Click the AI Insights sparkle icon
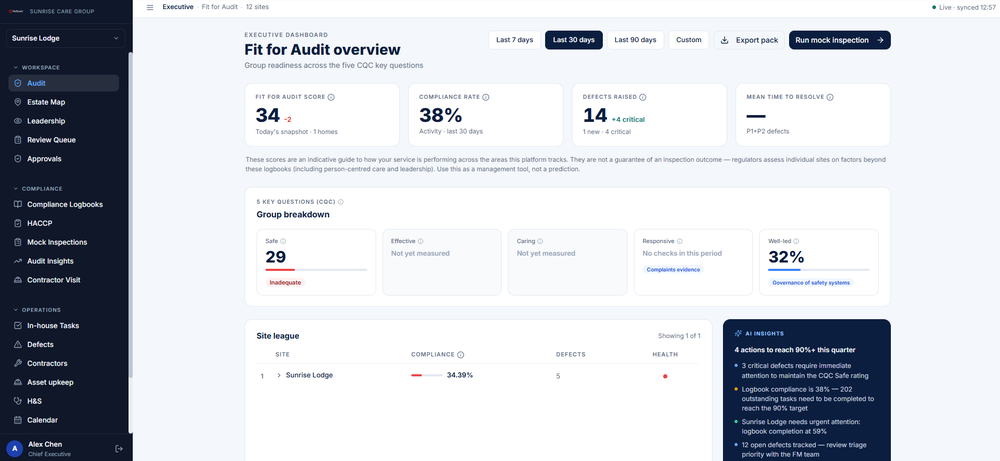 pyautogui.click(x=738, y=333)
